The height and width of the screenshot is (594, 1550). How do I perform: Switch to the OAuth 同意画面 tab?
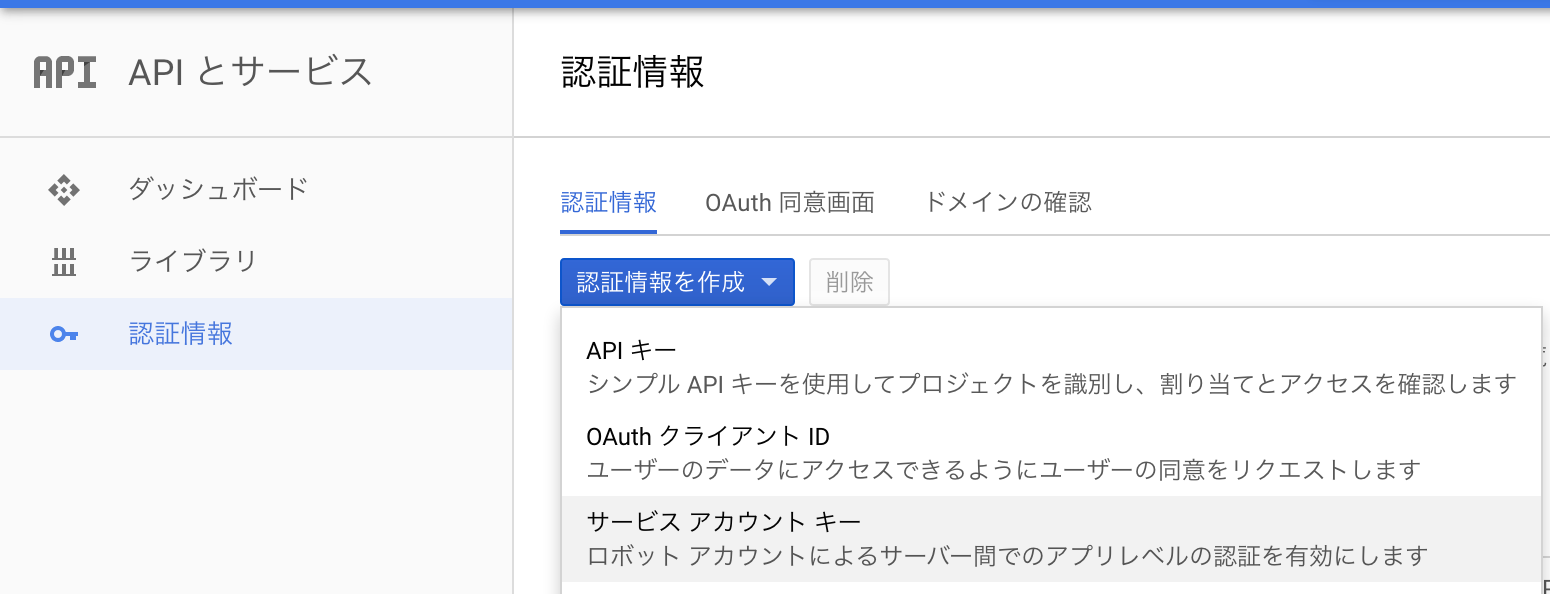(790, 203)
